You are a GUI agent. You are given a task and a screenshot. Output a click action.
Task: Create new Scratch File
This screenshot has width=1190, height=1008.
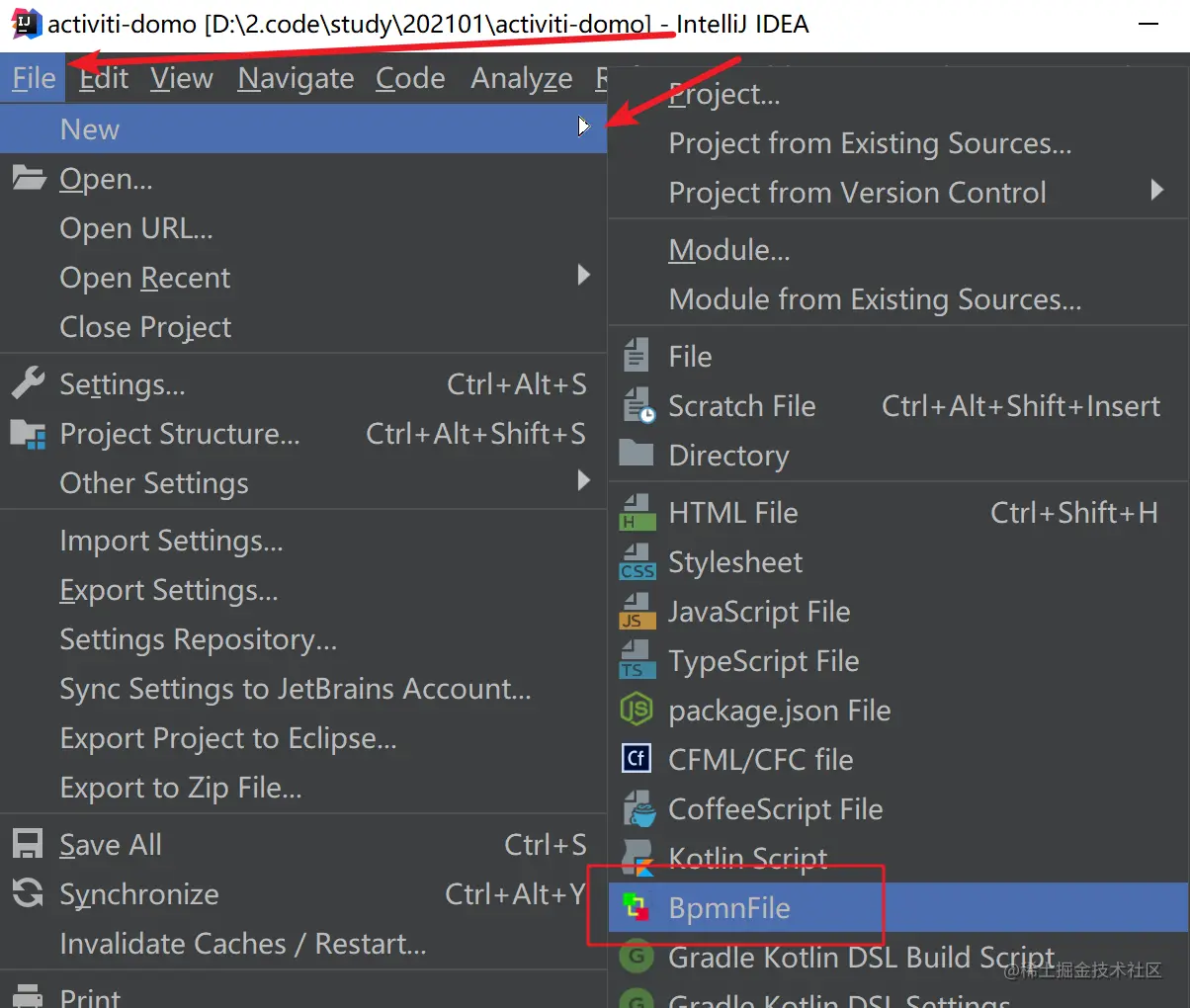[898, 406]
